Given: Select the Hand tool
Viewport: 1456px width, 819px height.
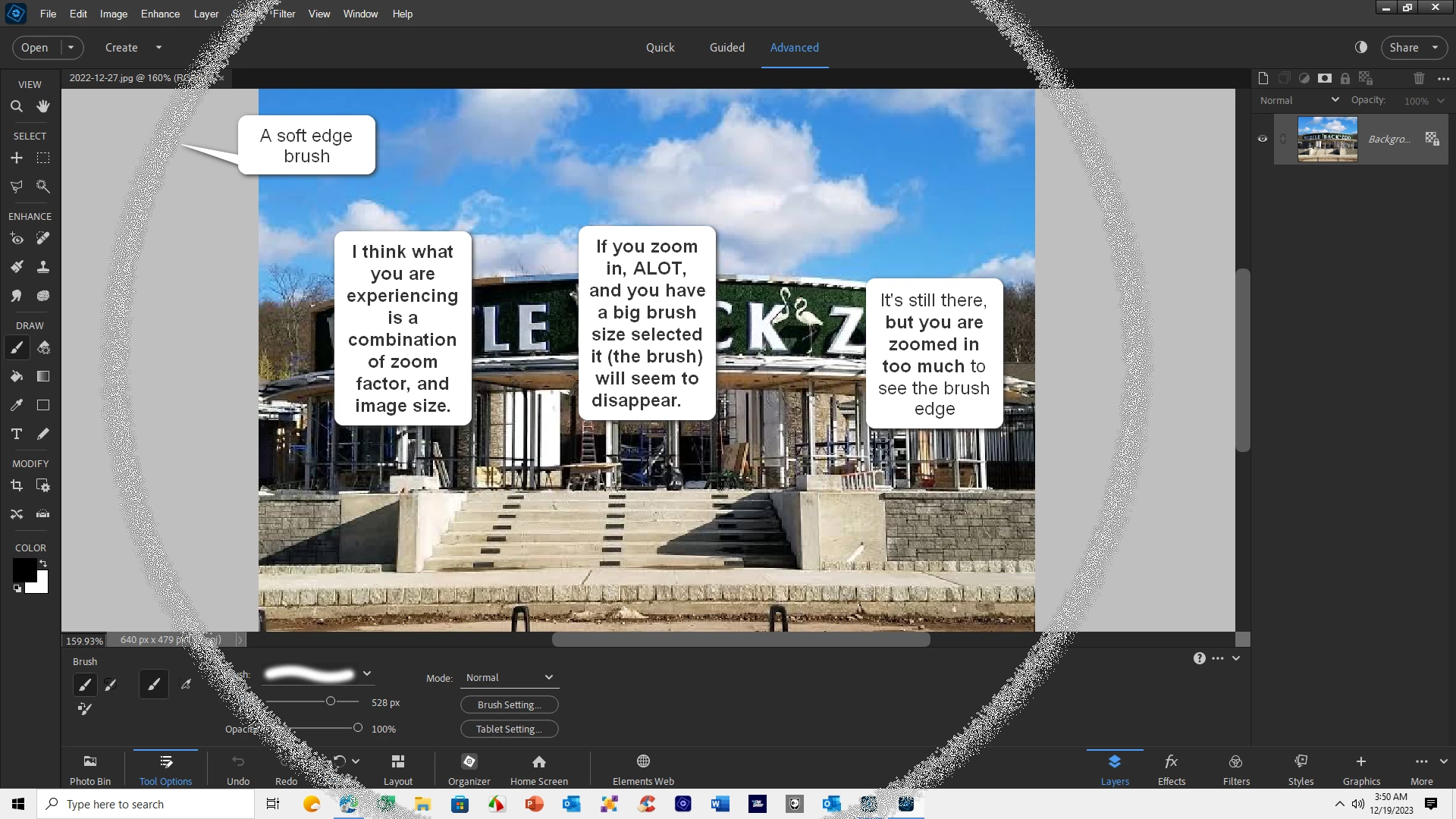Looking at the screenshot, I should (43, 107).
